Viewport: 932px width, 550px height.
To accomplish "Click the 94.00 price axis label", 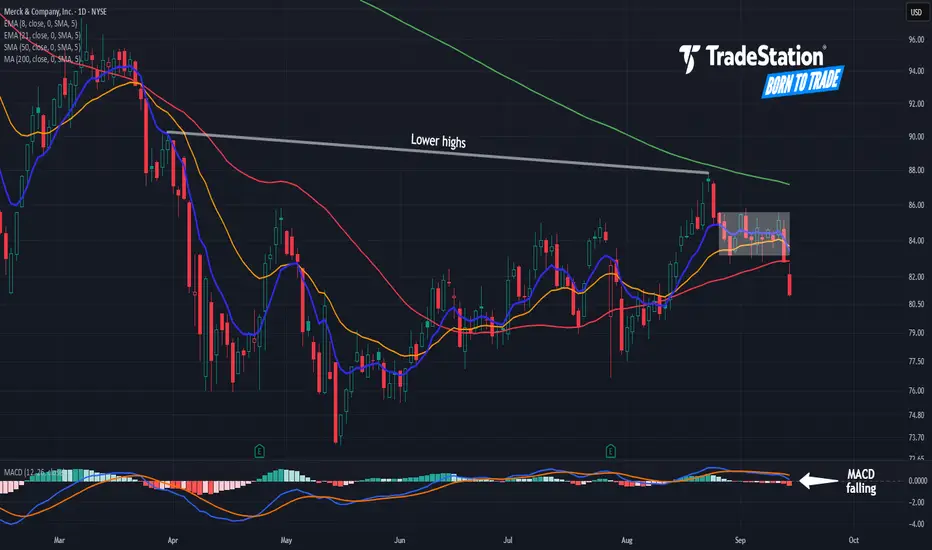I will point(916,71).
